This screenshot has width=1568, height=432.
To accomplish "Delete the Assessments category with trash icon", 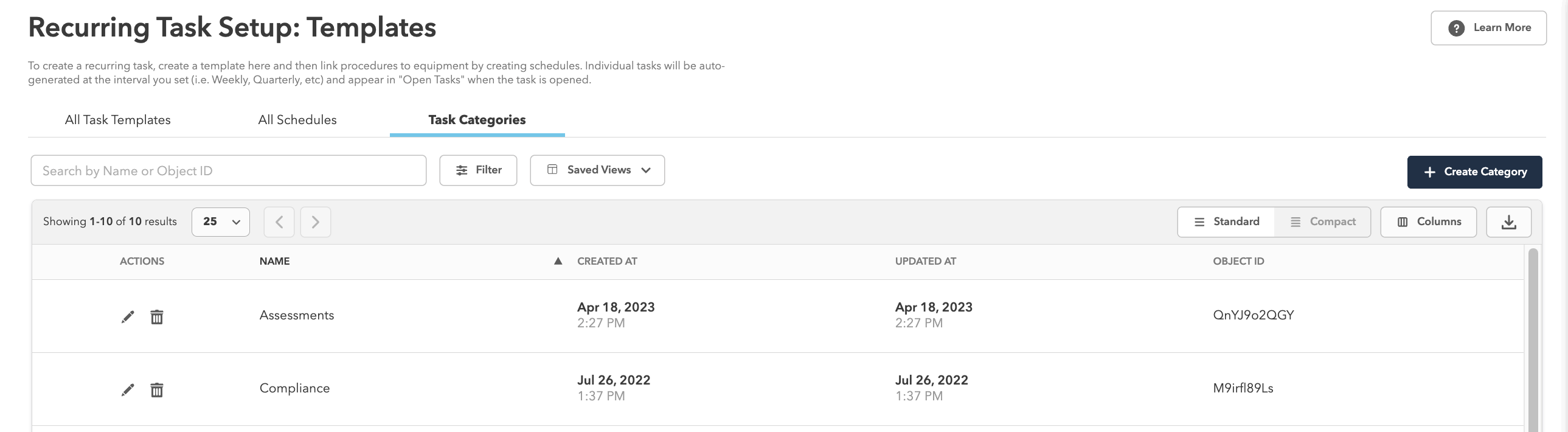I will [x=156, y=317].
